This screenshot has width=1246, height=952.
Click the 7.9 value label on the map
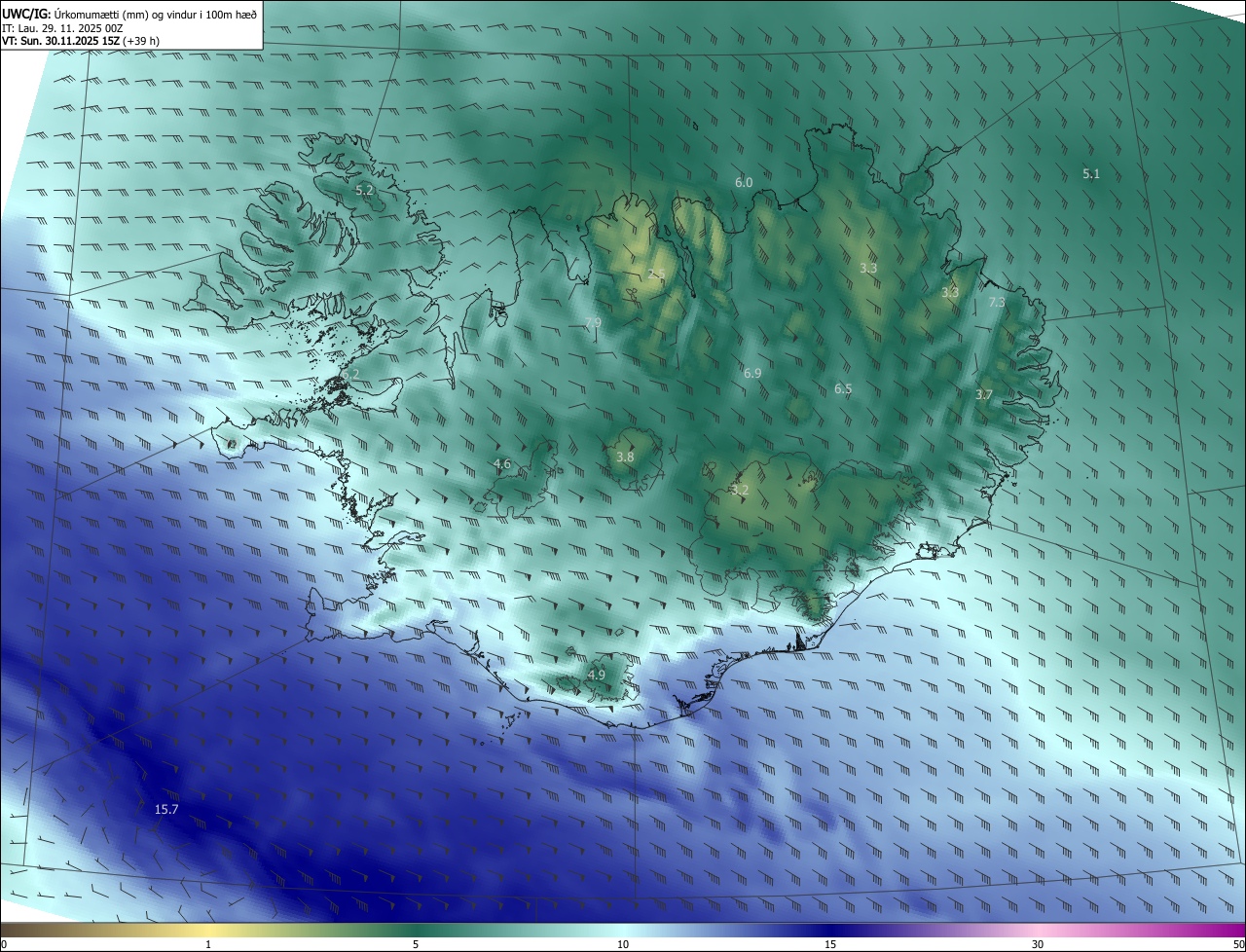592,322
